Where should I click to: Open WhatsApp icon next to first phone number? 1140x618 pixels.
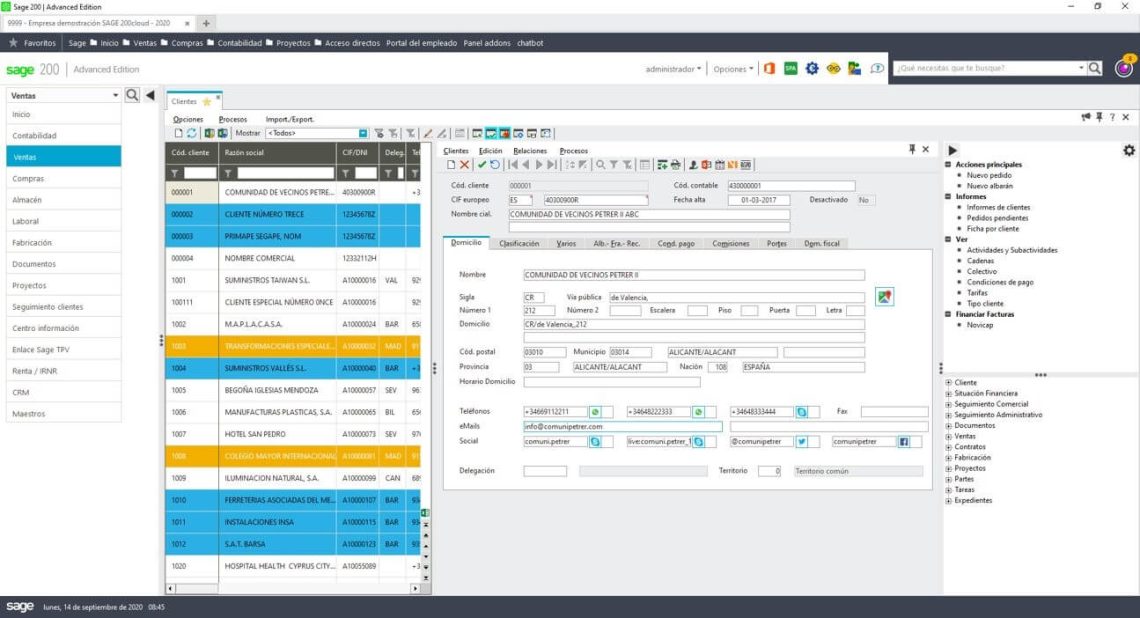593,410
